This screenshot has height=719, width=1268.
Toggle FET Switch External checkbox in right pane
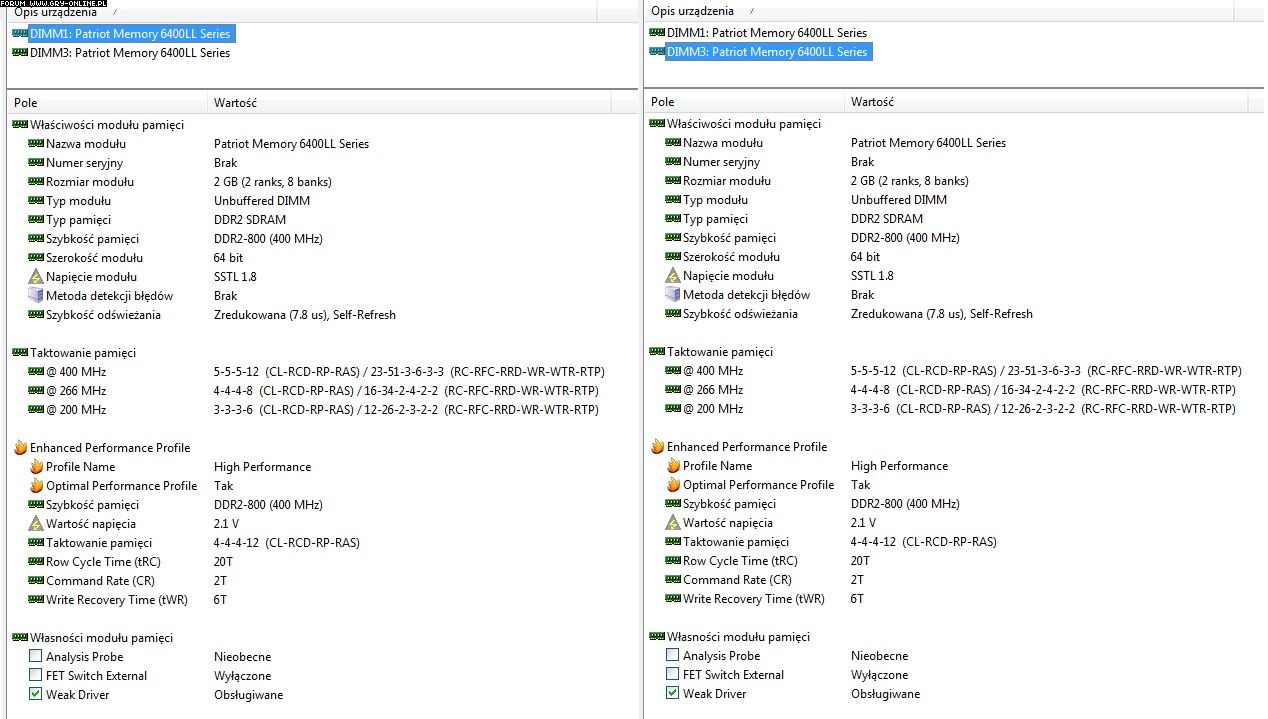coord(673,674)
